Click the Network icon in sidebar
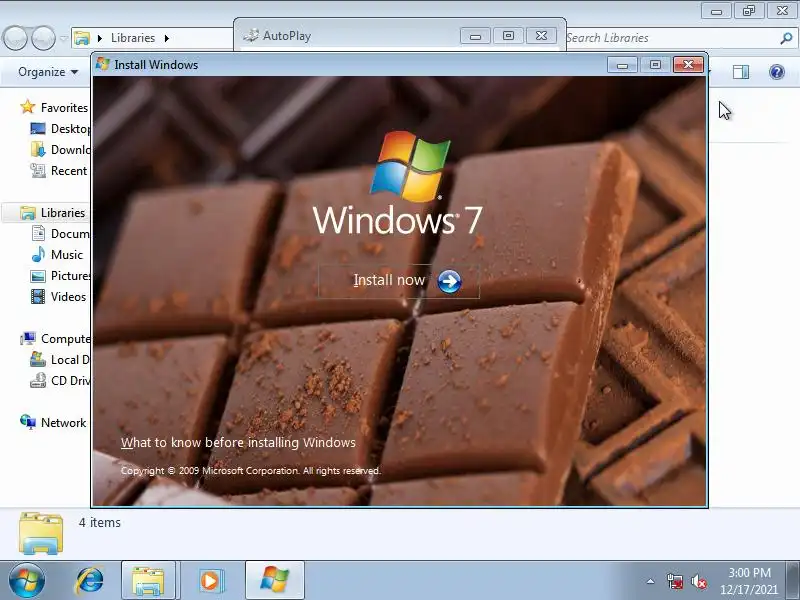800x600 pixels. (x=28, y=422)
